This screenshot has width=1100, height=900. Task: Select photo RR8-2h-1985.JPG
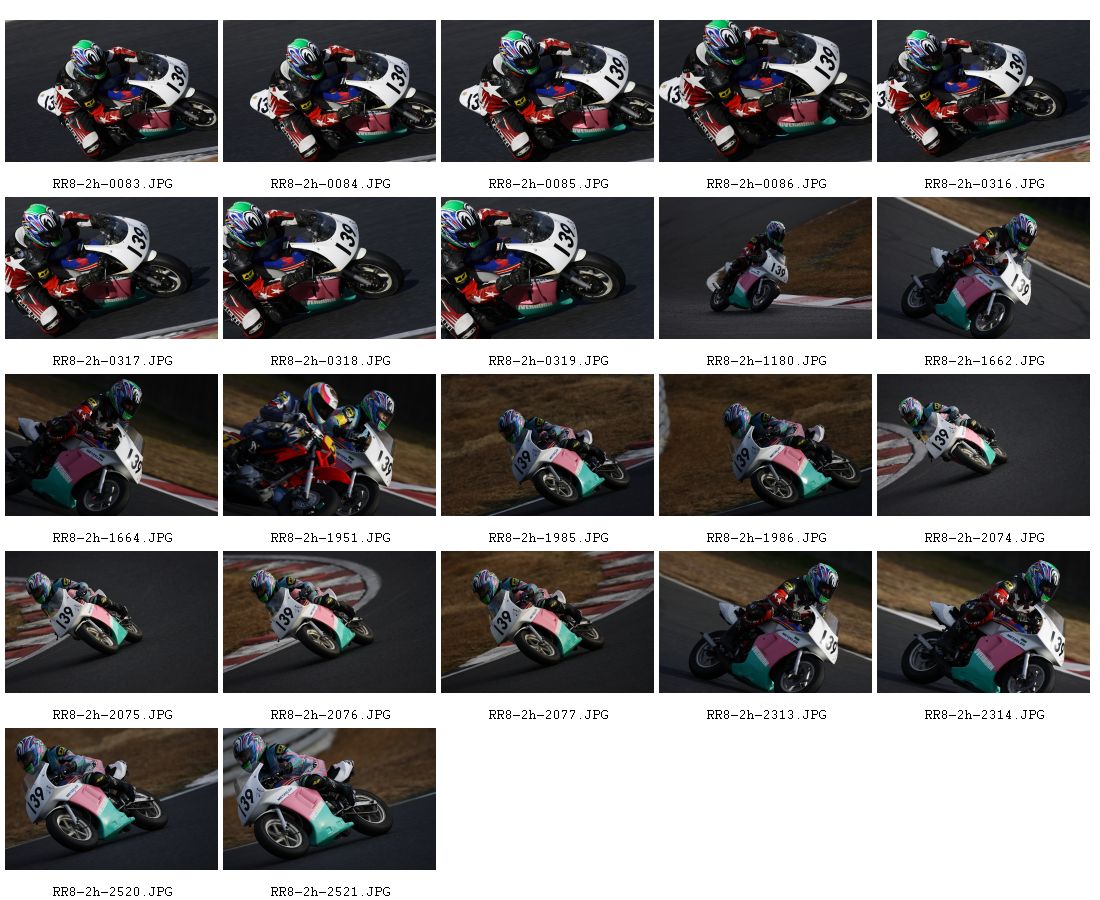[548, 445]
